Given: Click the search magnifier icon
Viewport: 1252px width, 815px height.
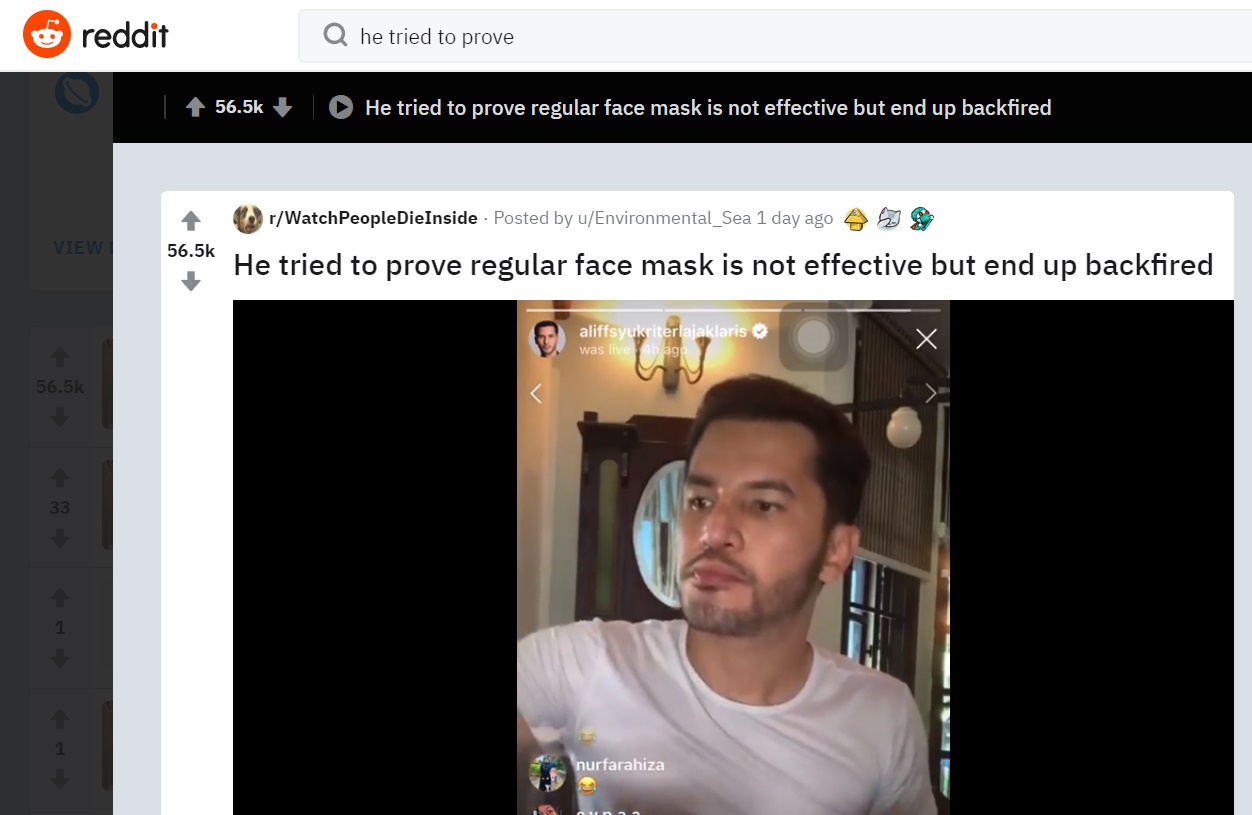Looking at the screenshot, I should [x=335, y=36].
